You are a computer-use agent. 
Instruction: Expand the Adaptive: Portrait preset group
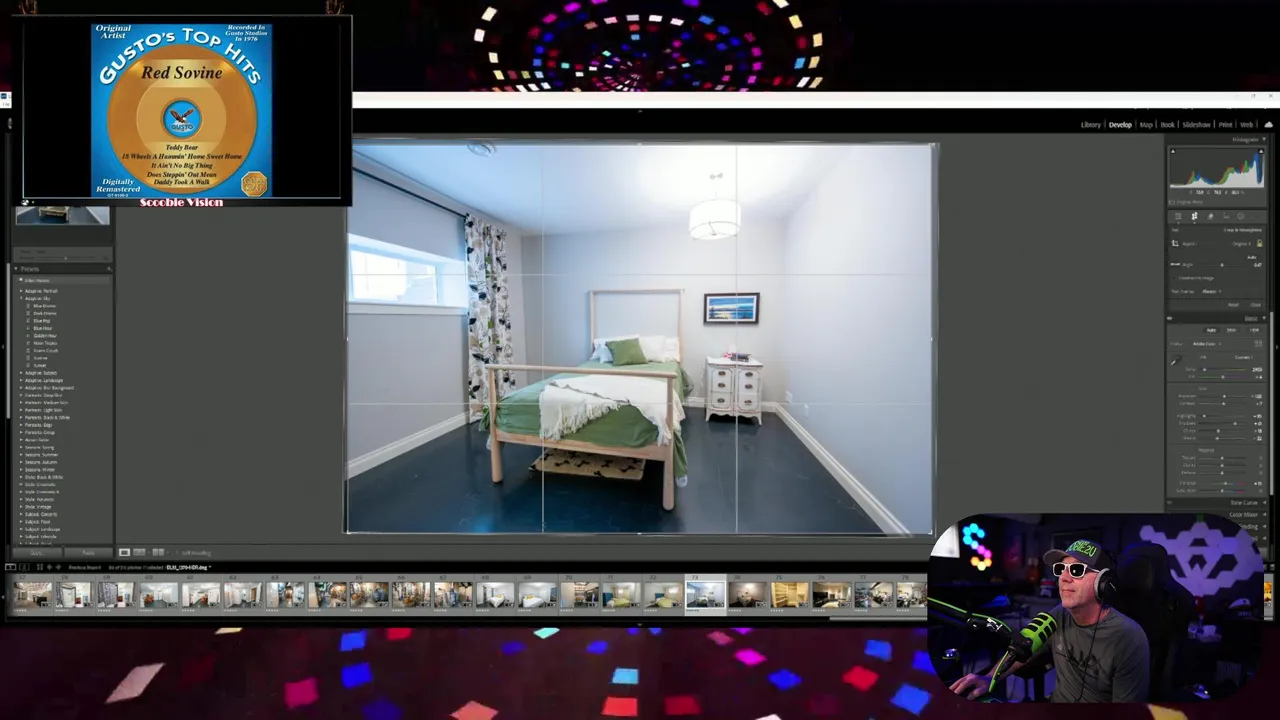click(x=21, y=291)
